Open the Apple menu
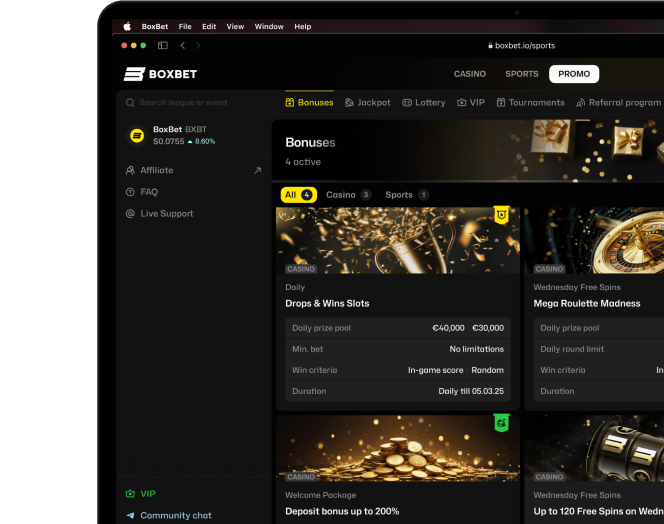 (x=127, y=26)
